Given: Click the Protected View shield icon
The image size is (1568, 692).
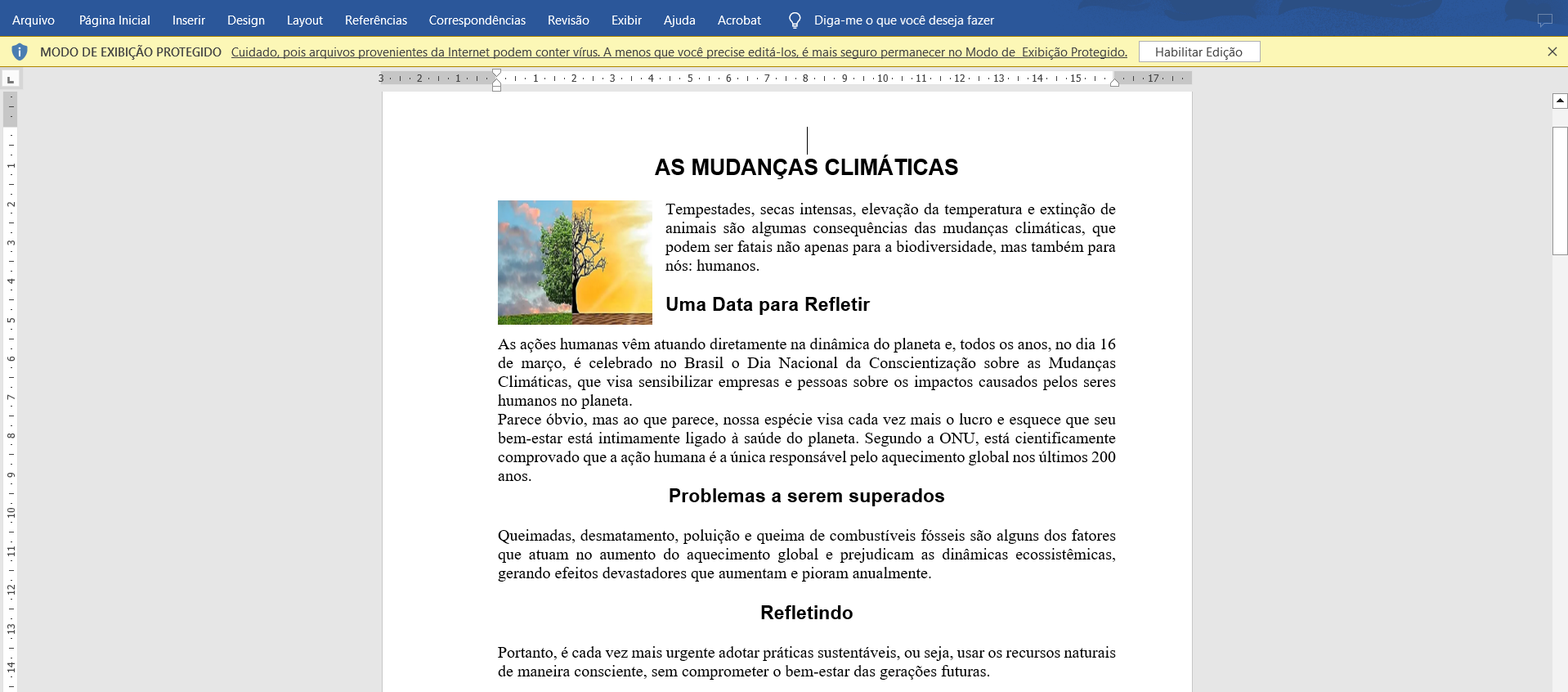Looking at the screenshot, I should (20, 52).
